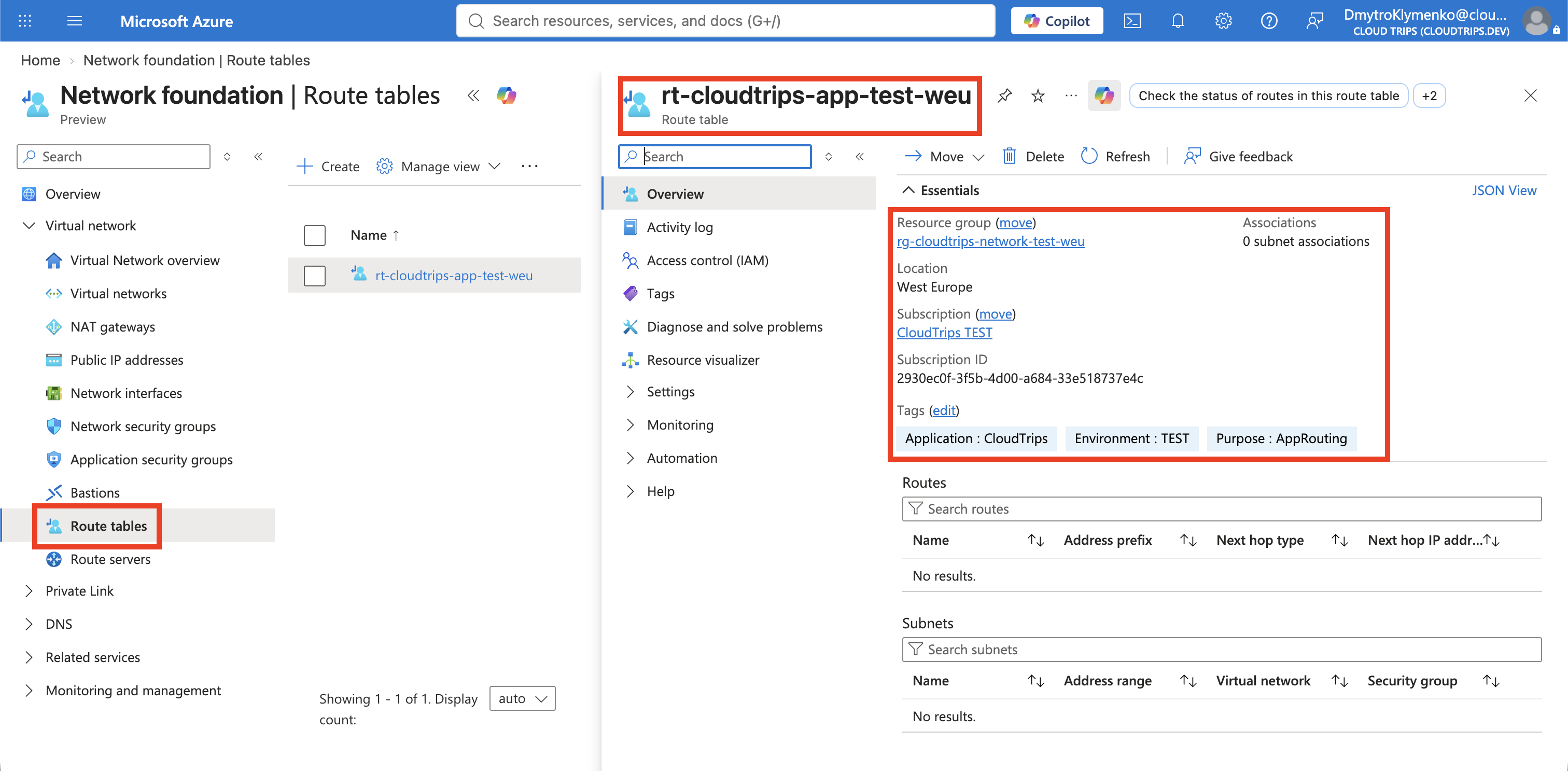Open Resource visualizer
The height and width of the screenshot is (771, 1568).
[703, 360]
